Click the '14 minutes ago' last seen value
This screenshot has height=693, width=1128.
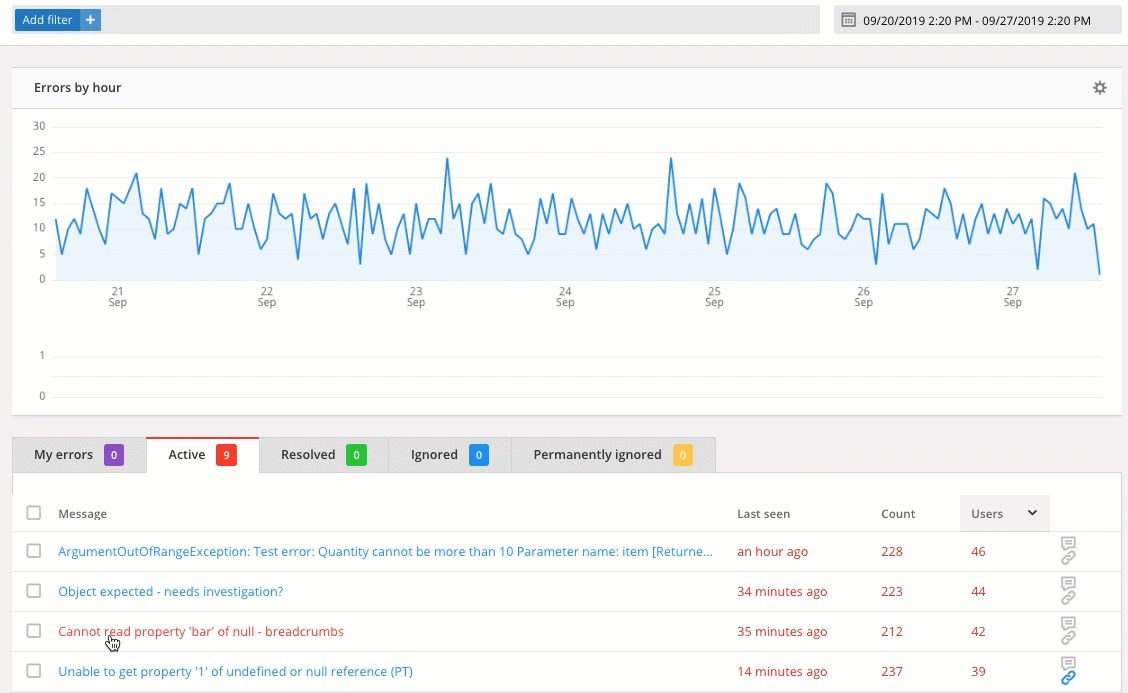coord(782,671)
